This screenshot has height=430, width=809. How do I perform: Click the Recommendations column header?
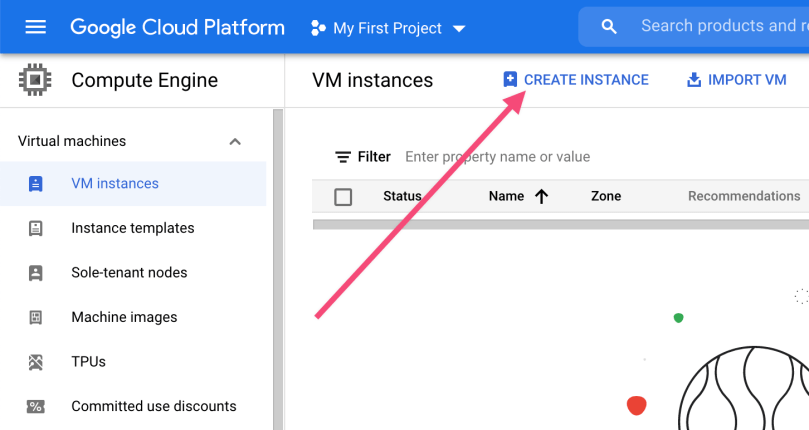(744, 196)
